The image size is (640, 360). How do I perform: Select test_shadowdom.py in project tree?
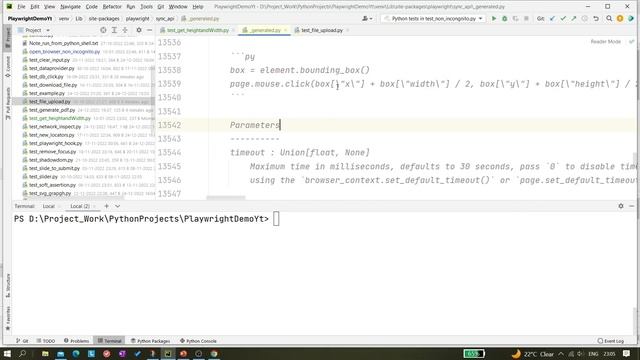[x=51, y=160]
